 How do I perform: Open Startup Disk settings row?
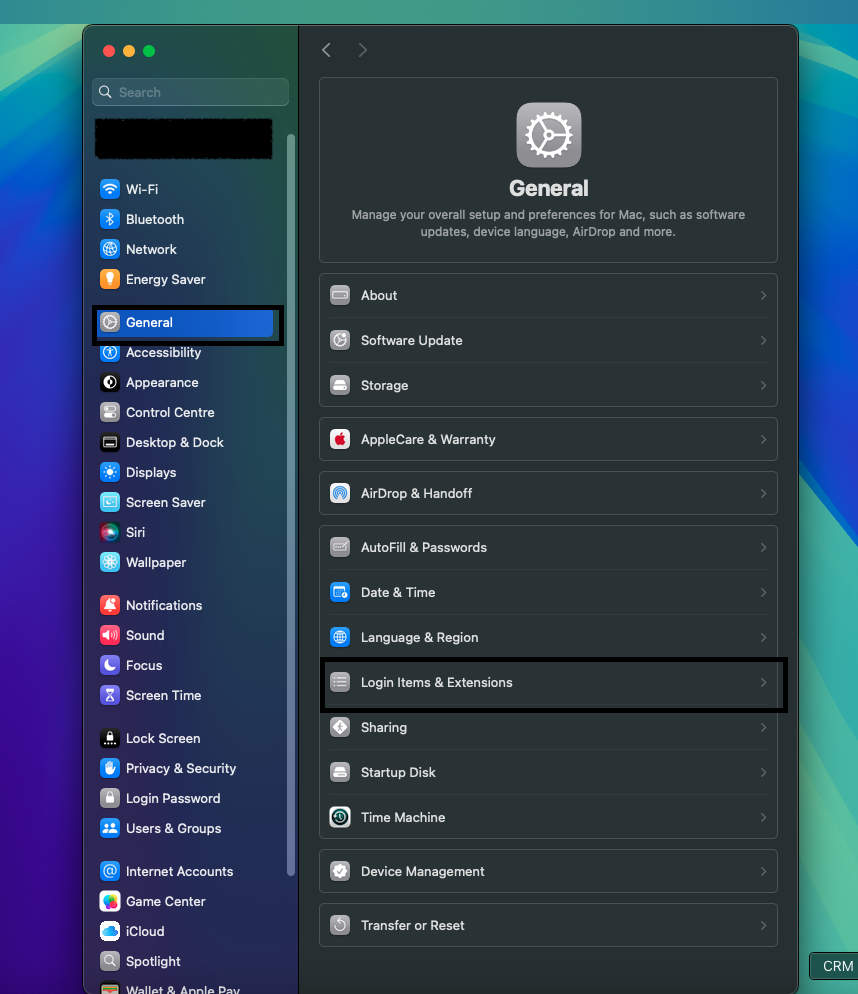pyautogui.click(x=549, y=772)
